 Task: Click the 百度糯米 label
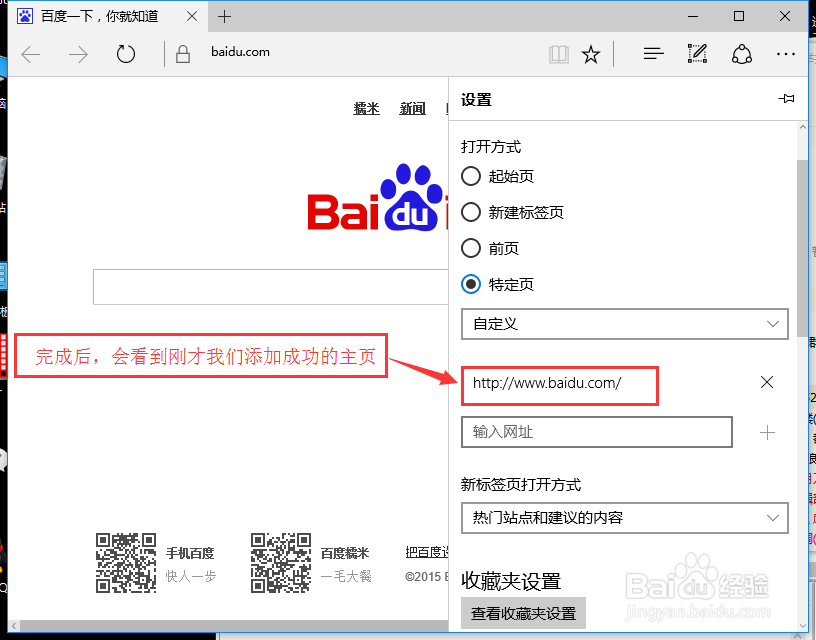tap(345, 553)
